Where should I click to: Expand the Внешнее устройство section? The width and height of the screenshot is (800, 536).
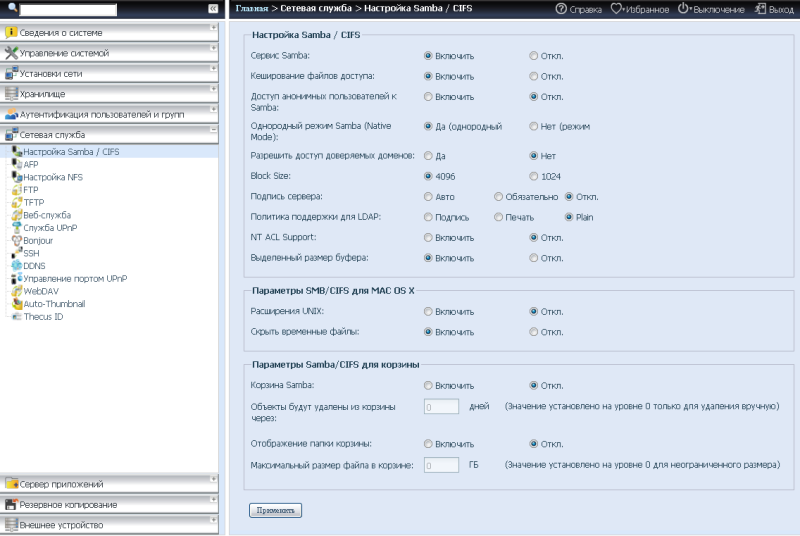(214, 519)
